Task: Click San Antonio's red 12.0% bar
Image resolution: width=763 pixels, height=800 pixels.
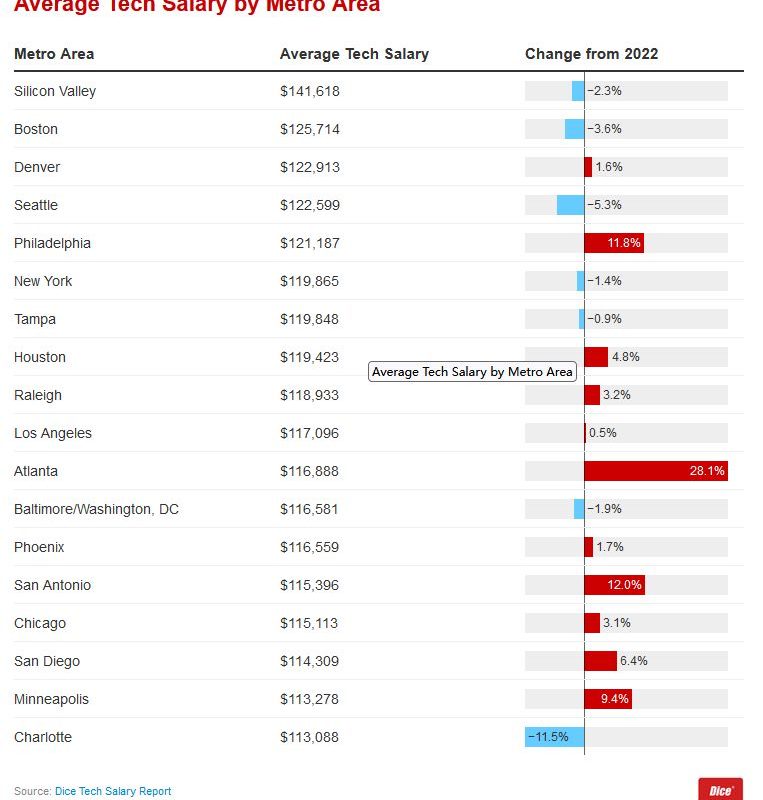Action: coord(615,585)
